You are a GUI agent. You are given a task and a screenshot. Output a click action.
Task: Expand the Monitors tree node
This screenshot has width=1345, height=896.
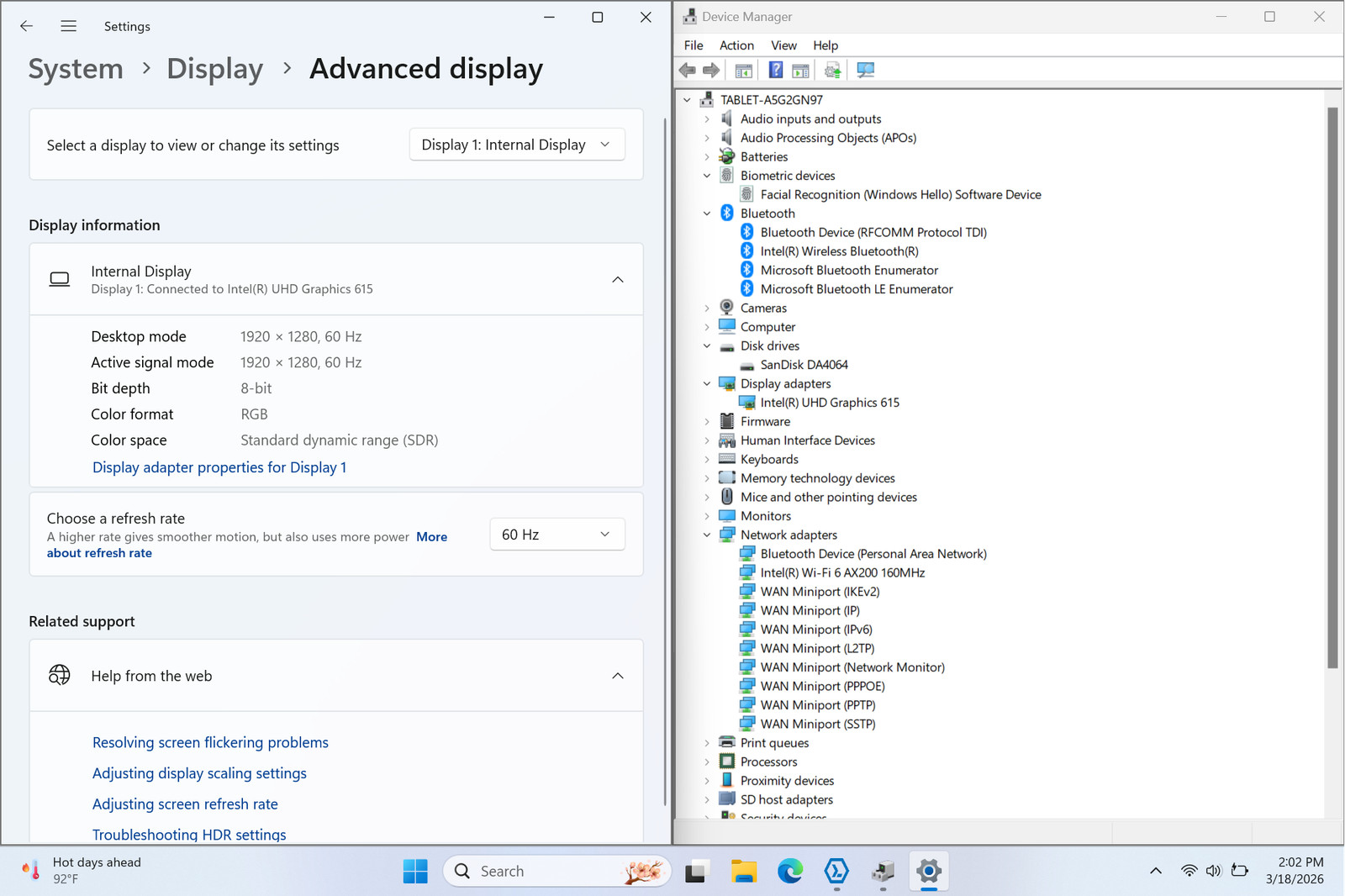(707, 516)
